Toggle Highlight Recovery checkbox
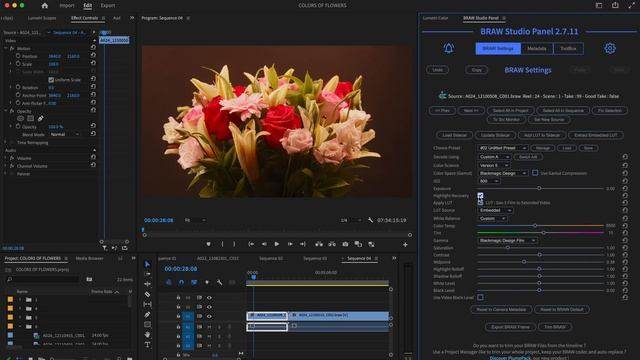Viewport: 640px width, 360px height. (480, 196)
